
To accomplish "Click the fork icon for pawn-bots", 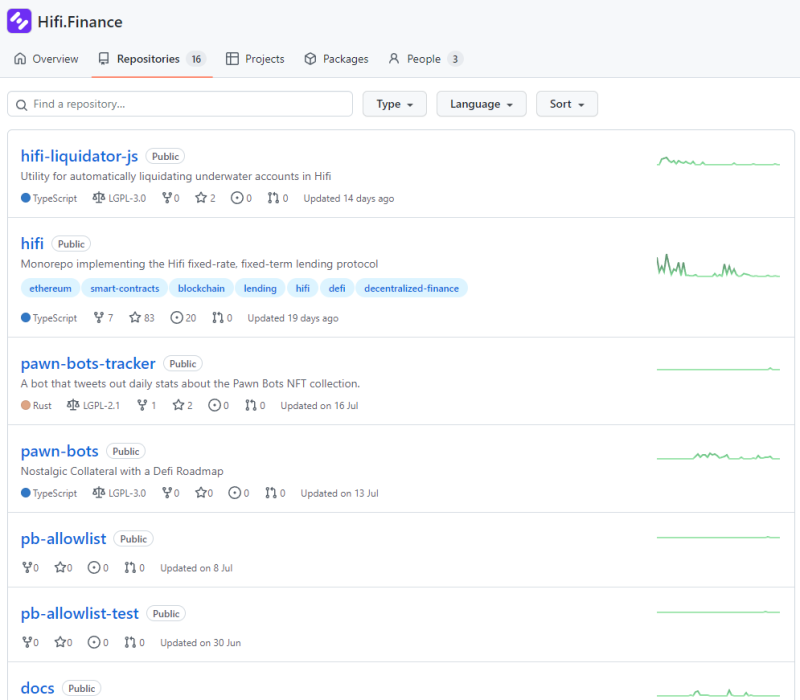I will pos(167,493).
